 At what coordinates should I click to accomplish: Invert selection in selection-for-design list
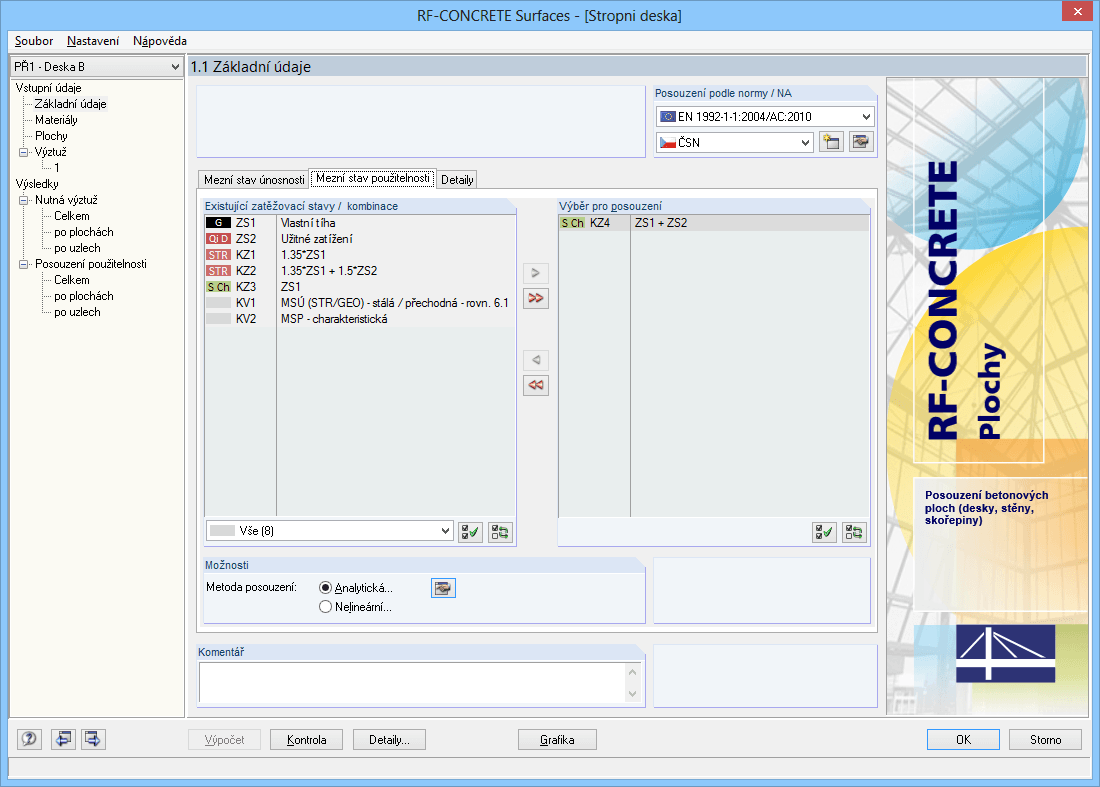(854, 532)
